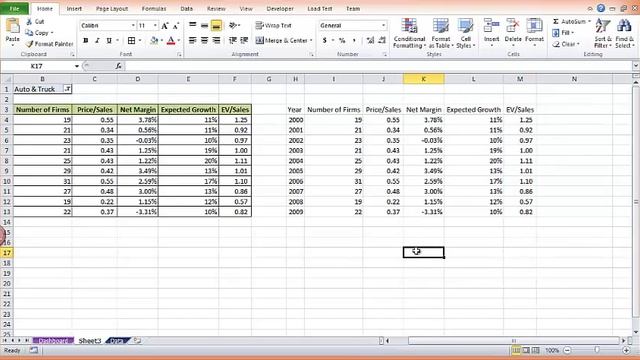Click Decrease Indent icon
640x360 pixels.
tap(232, 40)
